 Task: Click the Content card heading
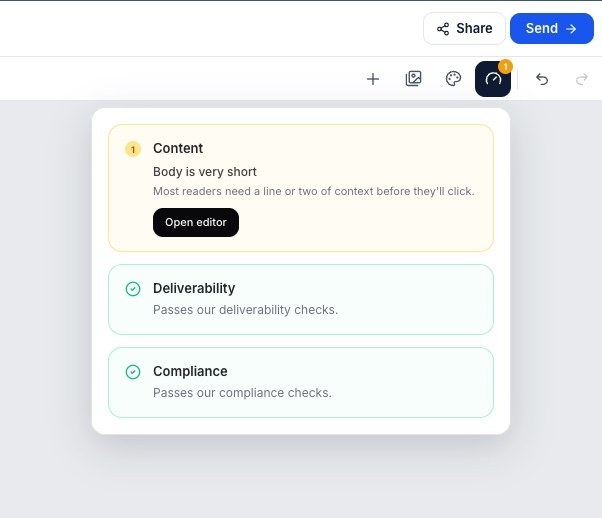point(178,148)
